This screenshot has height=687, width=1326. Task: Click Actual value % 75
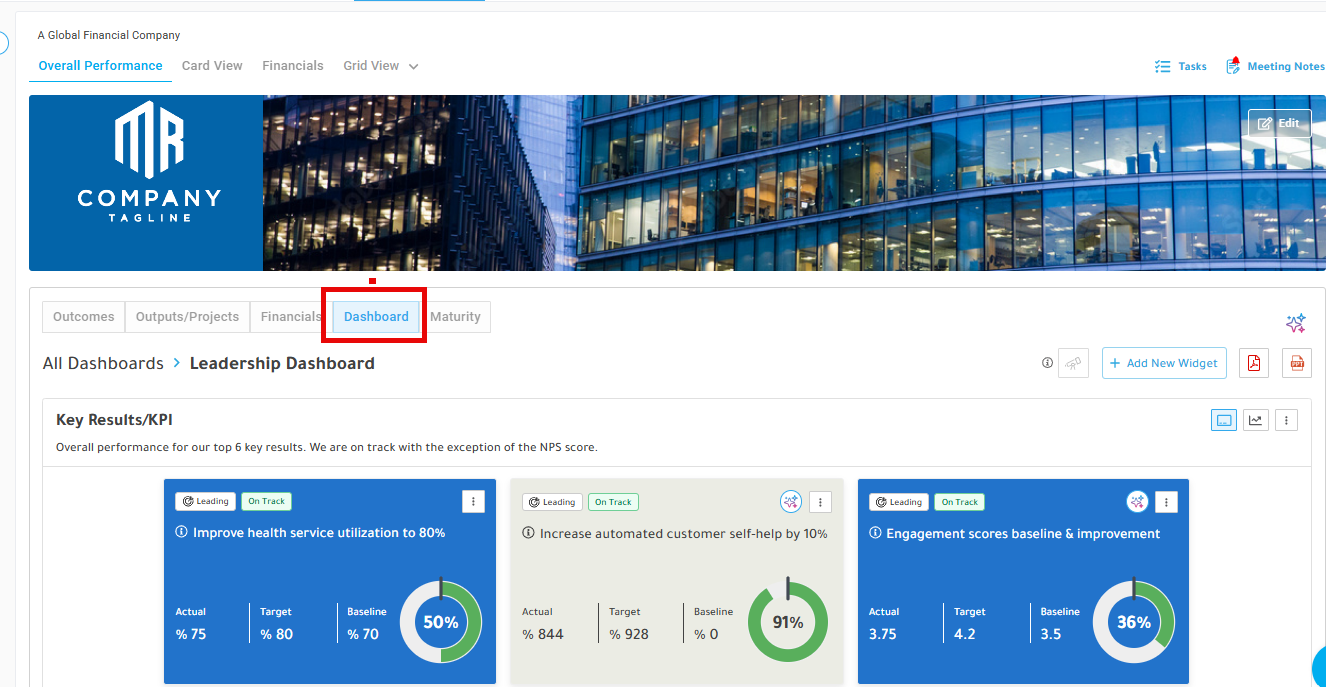(x=191, y=634)
